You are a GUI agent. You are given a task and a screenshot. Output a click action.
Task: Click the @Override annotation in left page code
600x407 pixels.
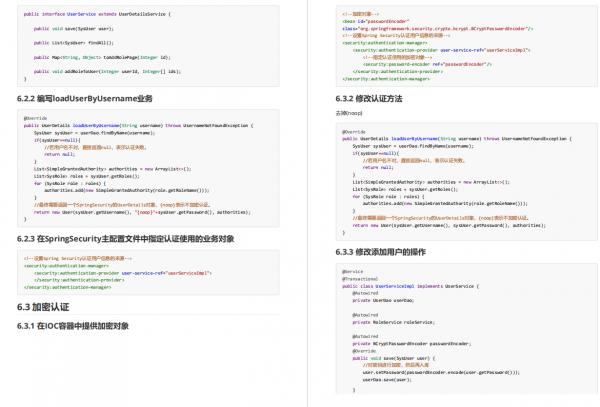(32, 117)
